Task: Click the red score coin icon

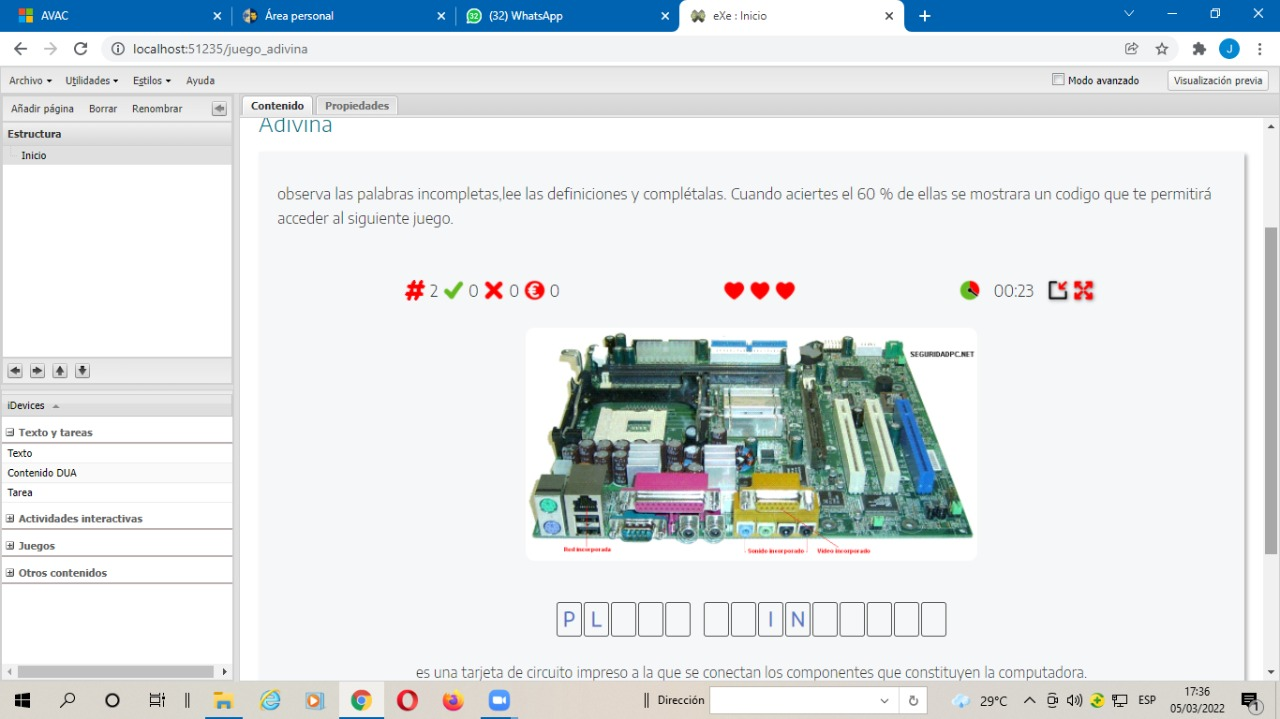Action: [x=534, y=291]
